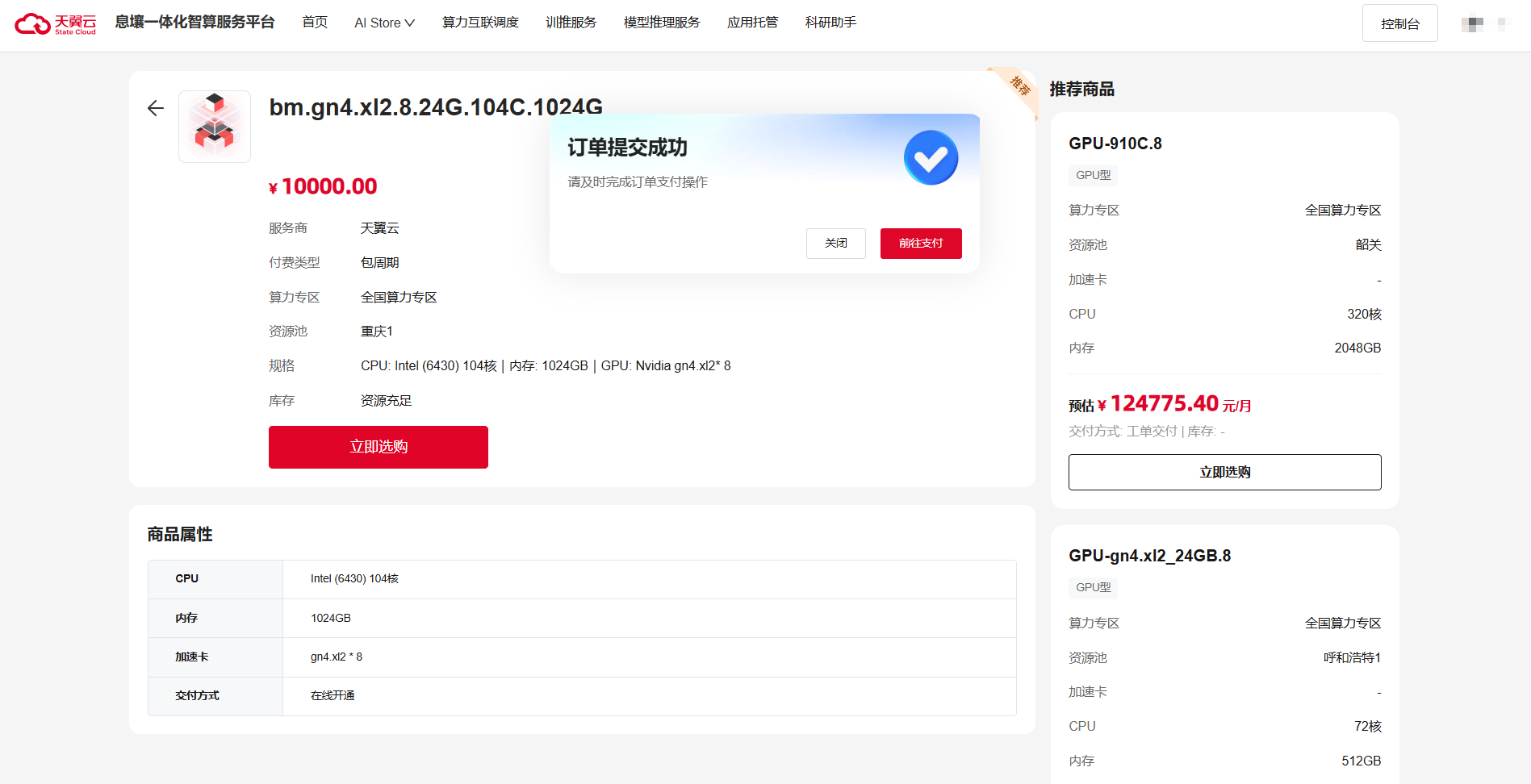The width and height of the screenshot is (1531, 784).
Task: Click the GPU型 tag on GPU-gn4.xl2_24GB.8
Action: click(x=1094, y=588)
